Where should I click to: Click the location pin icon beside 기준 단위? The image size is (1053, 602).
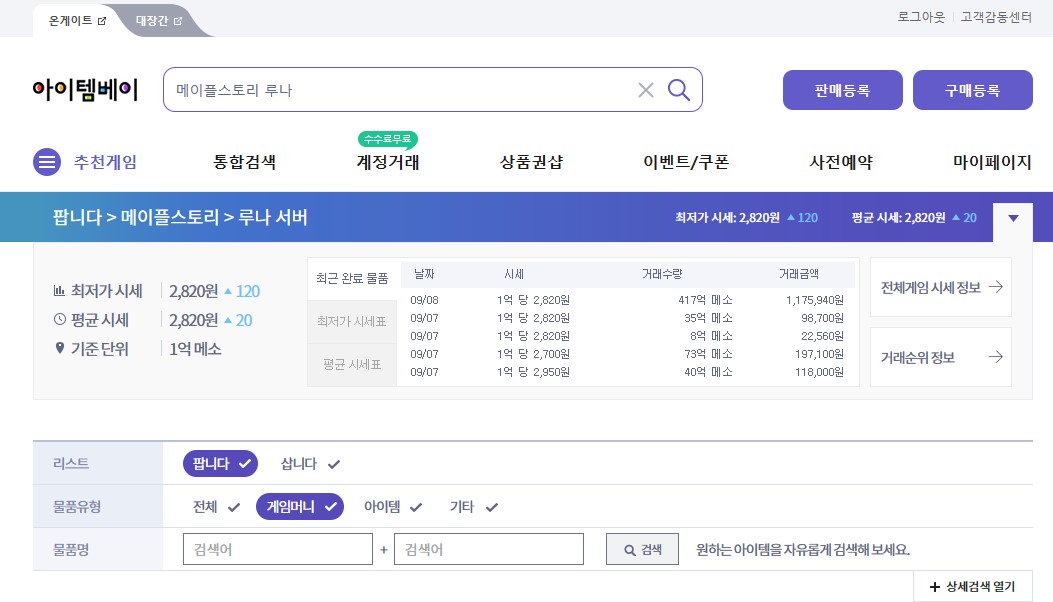point(60,348)
